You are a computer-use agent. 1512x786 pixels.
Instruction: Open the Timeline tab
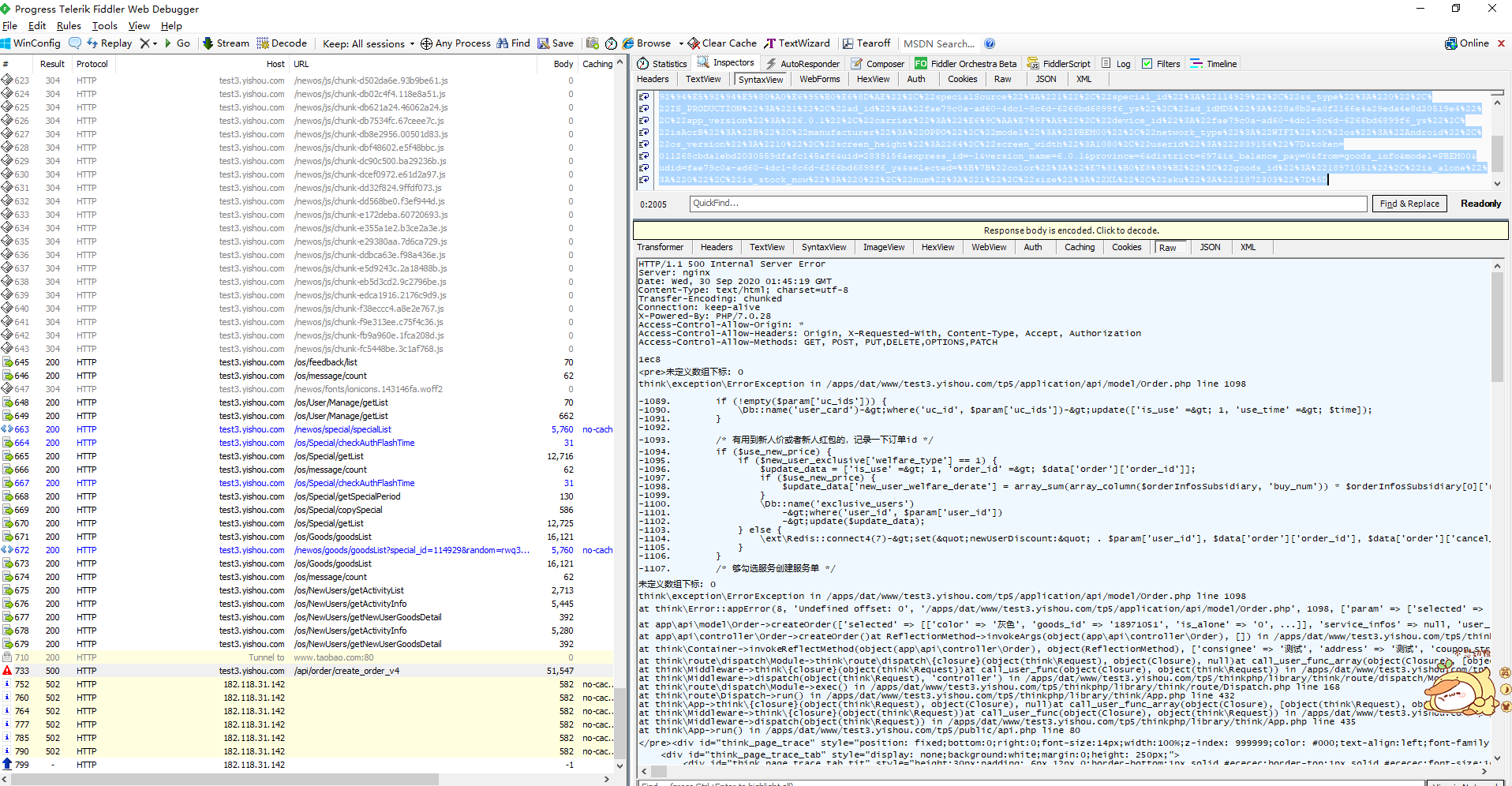coord(1214,64)
